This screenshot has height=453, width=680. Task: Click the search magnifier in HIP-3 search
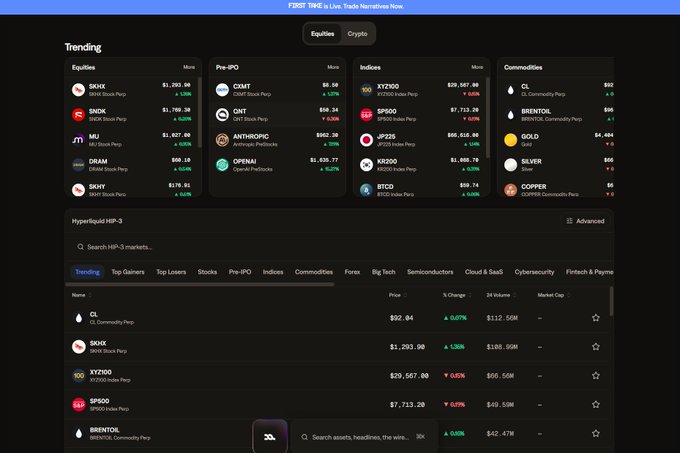[x=80, y=247]
